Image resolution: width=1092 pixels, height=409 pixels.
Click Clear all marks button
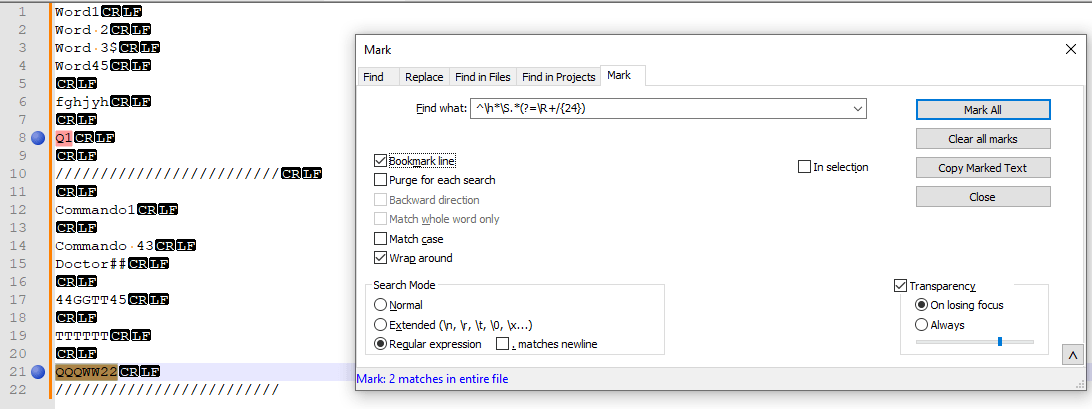tap(983, 139)
